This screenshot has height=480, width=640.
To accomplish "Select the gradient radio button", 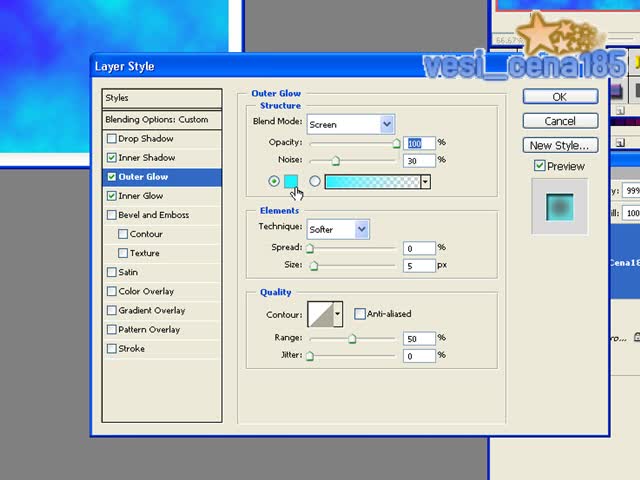I will 315,181.
